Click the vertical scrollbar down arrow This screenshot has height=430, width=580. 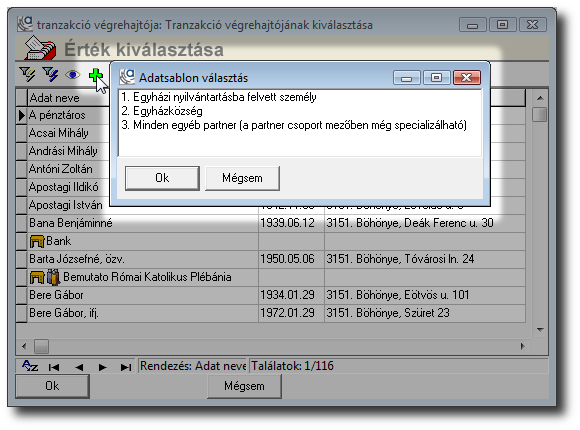point(540,329)
